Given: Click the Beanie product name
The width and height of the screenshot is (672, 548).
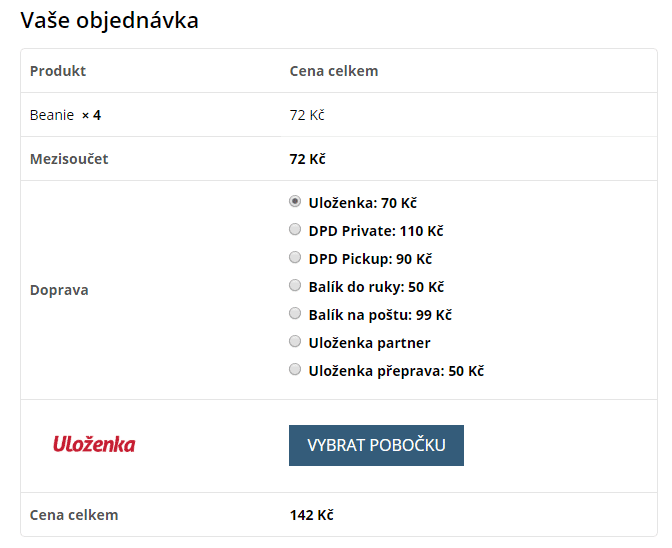Looking at the screenshot, I should [x=52, y=115].
